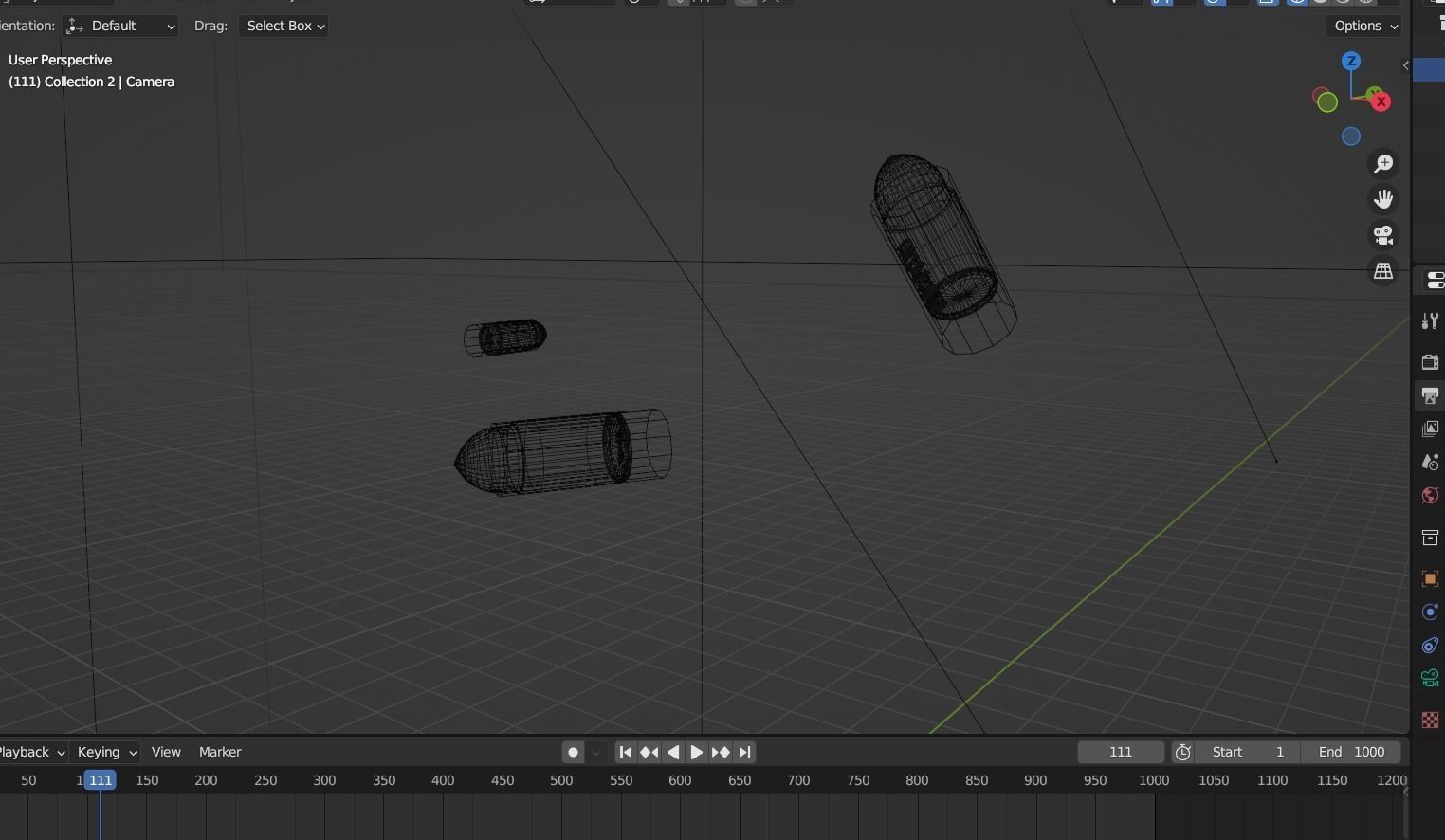1445x840 pixels.
Task: Click frame 500 on the timeline ruler
Action: (x=561, y=780)
